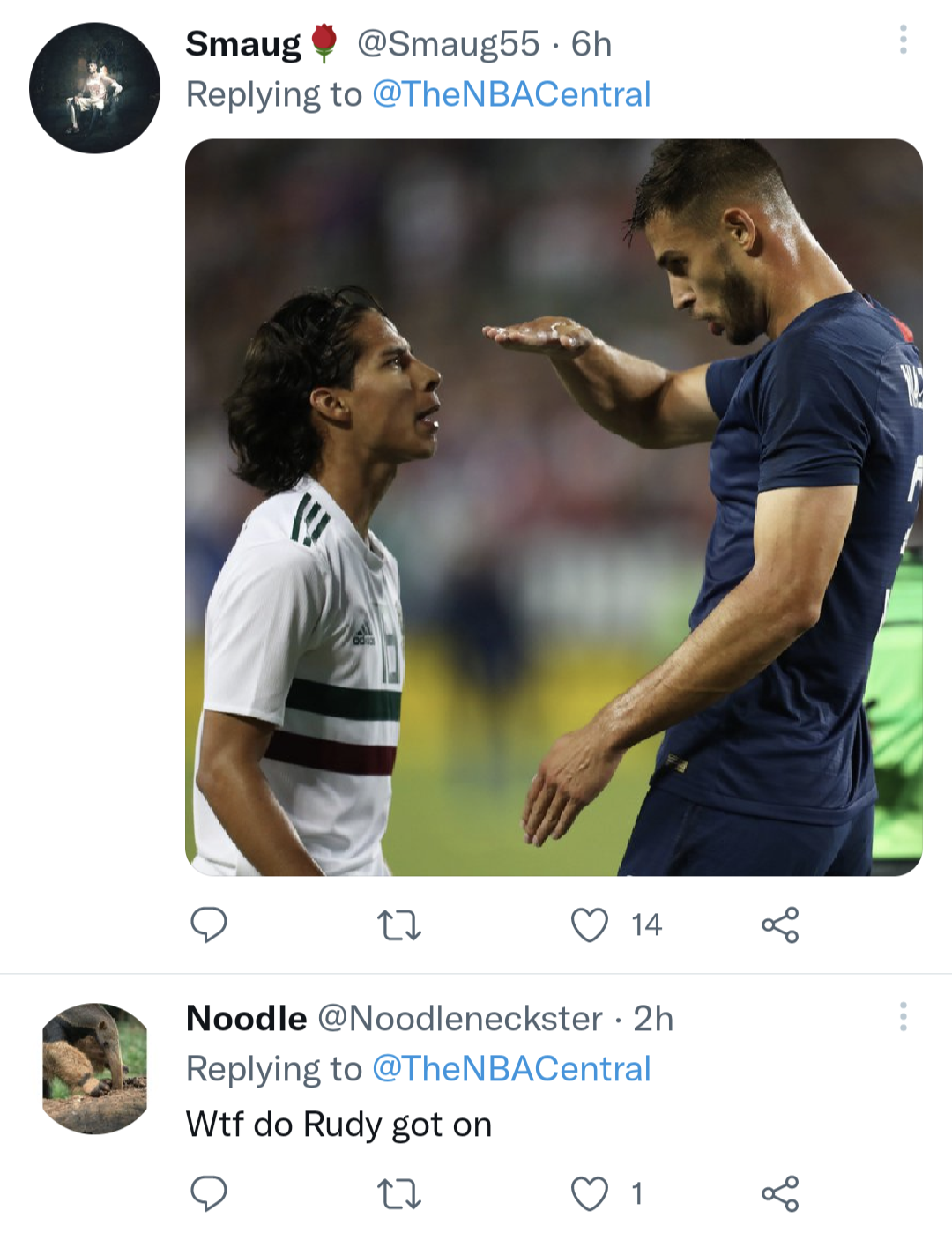Open @TheNBACentral link in Smaug's reply

coord(511,94)
